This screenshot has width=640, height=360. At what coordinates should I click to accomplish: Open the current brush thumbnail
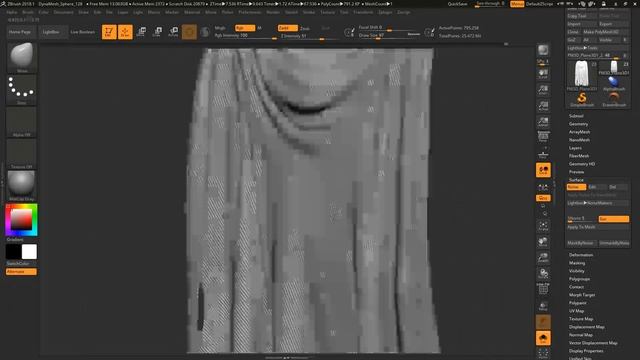click(x=21, y=58)
